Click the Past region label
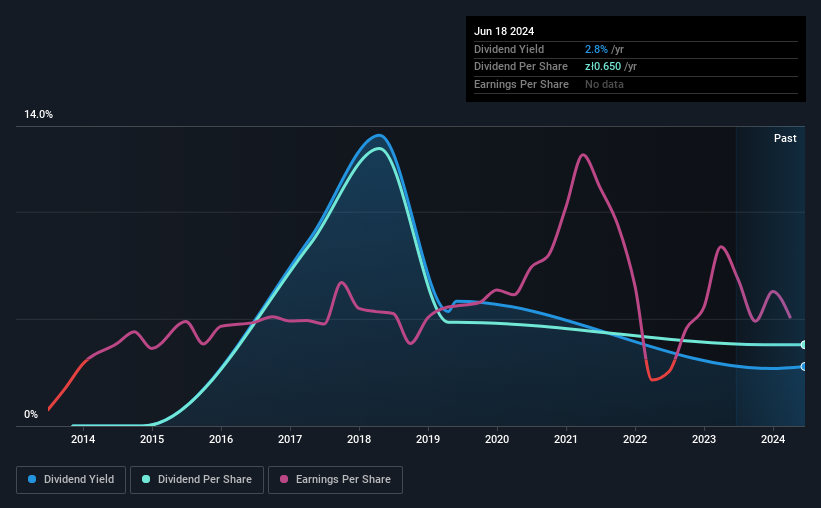Screen dimensions: 821x508 (785, 138)
